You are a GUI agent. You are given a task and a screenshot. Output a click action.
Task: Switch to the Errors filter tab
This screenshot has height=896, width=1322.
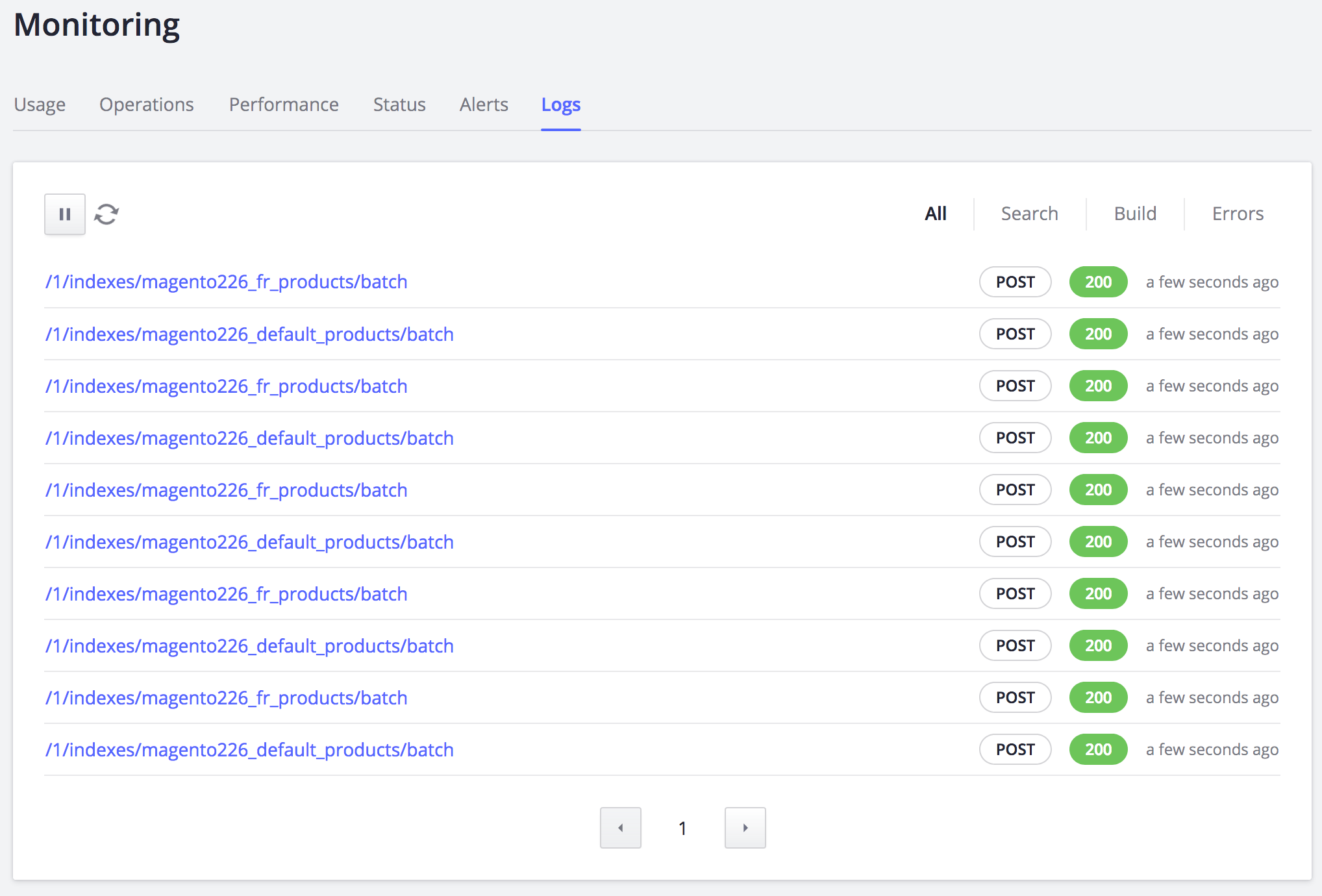click(1238, 213)
